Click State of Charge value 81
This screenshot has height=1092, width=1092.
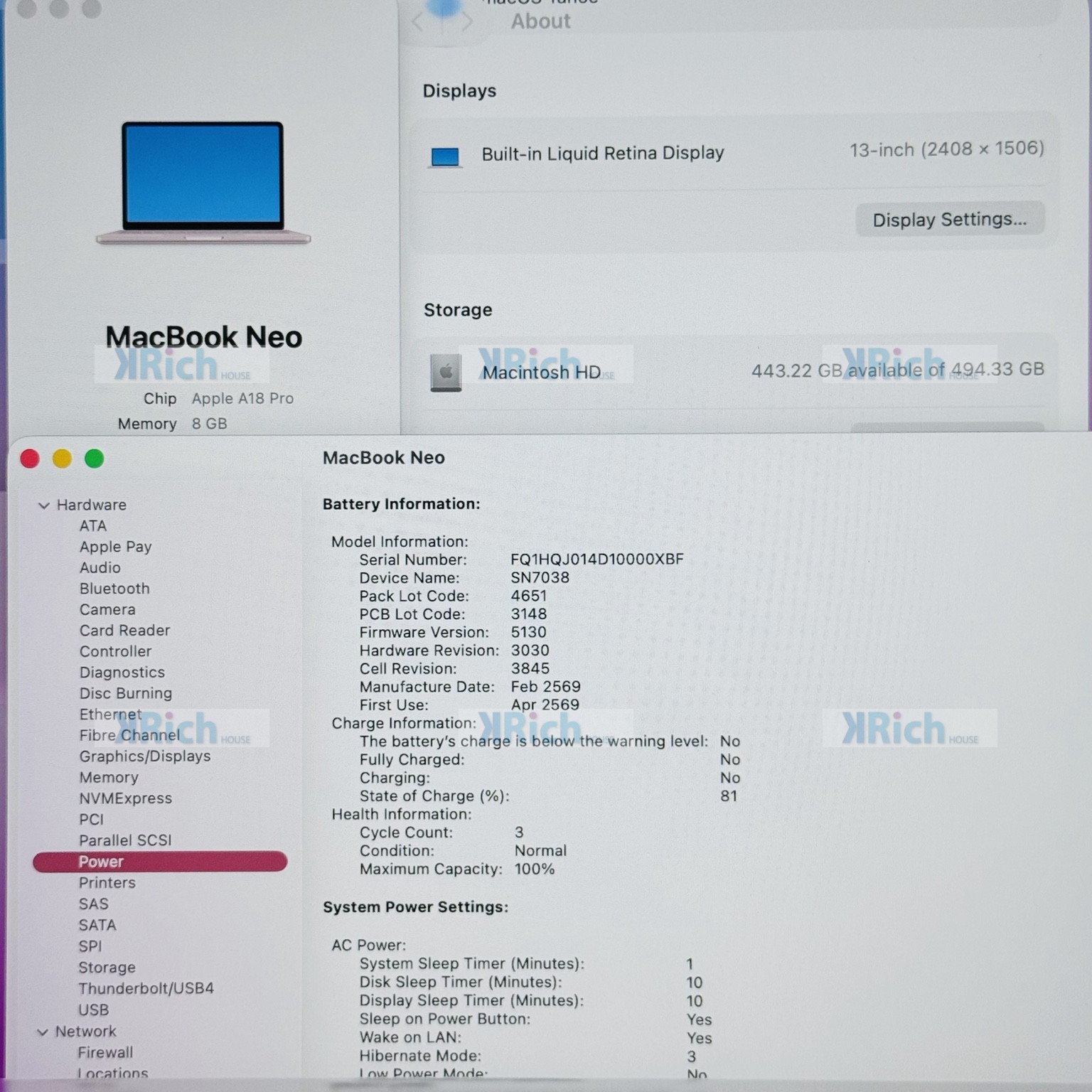coord(729,796)
